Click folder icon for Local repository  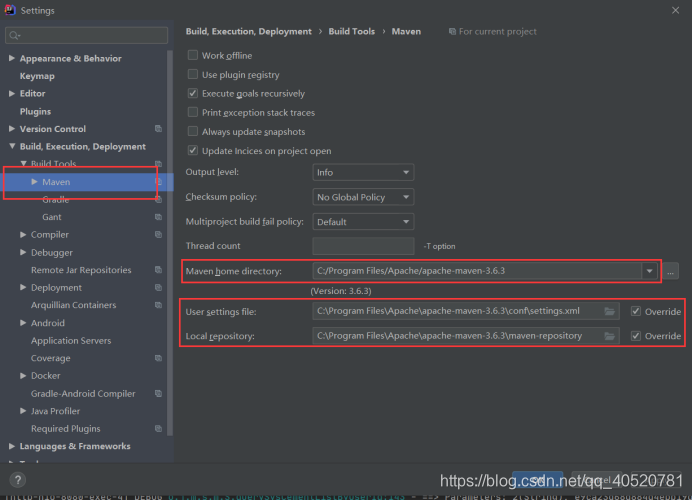pyautogui.click(x=609, y=336)
